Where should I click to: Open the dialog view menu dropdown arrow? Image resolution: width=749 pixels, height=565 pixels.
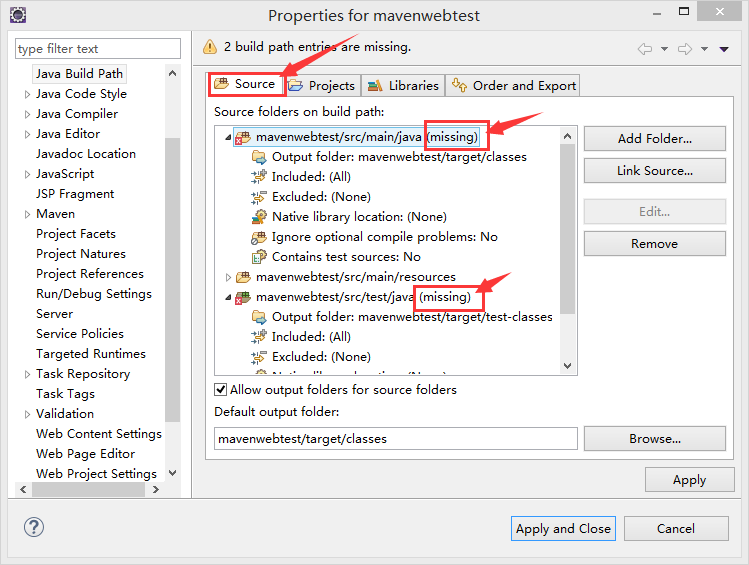point(724,49)
